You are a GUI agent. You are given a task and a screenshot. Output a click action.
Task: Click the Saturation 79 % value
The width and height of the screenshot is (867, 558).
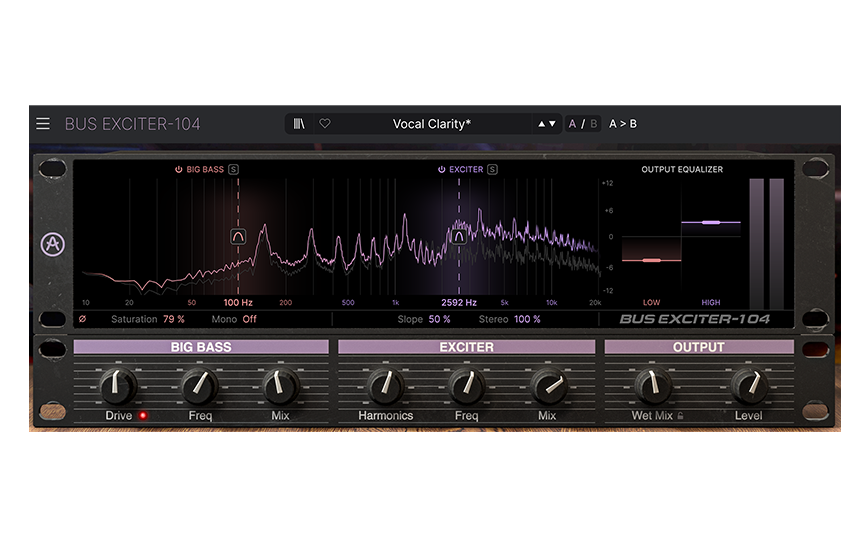(x=174, y=319)
